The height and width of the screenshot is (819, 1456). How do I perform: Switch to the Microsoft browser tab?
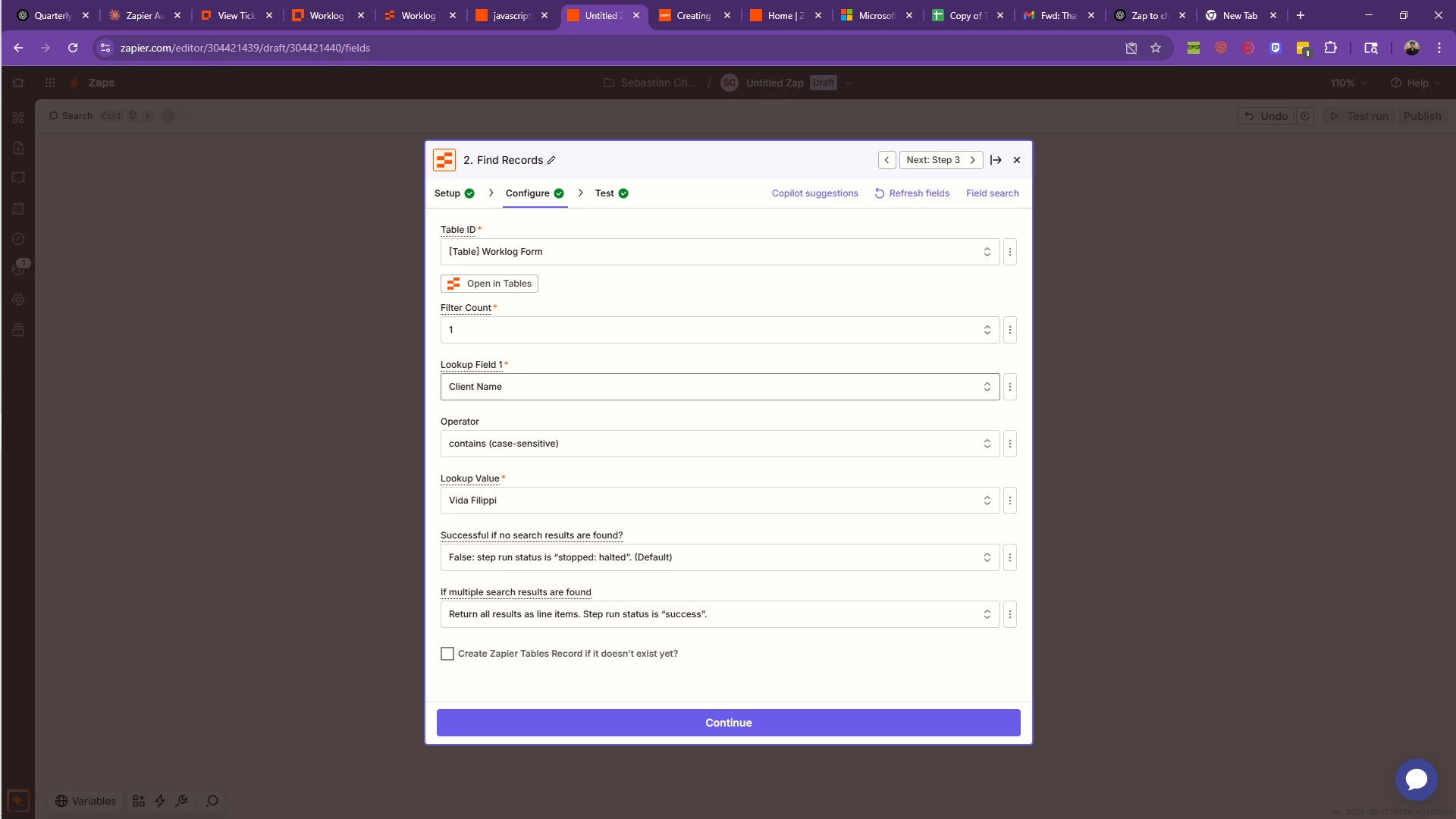[x=876, y=15]
